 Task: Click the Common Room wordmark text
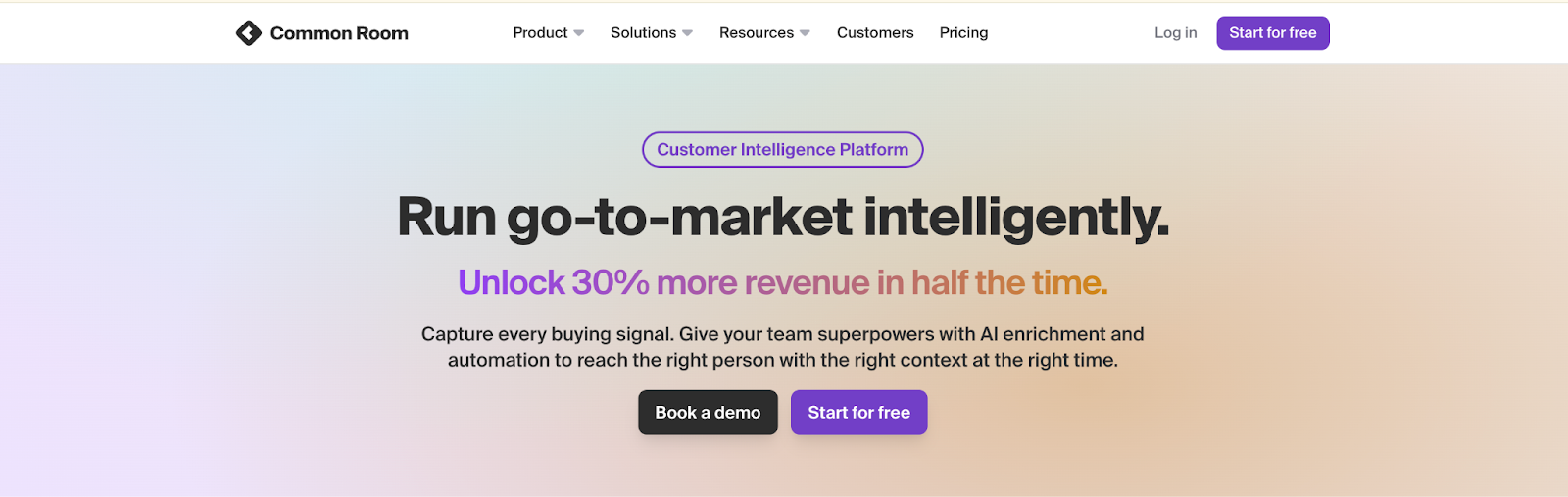(x=339, y=33)
